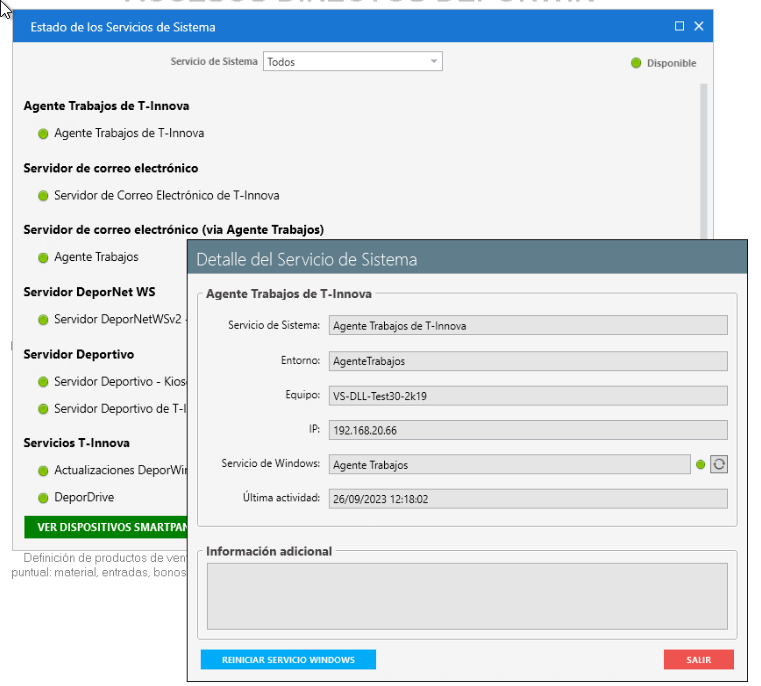761x686 pixels.
Task: Click the Servidor de correo electrónico (via Agente Trabajos) heading
Action: click(x=174, y=230)
